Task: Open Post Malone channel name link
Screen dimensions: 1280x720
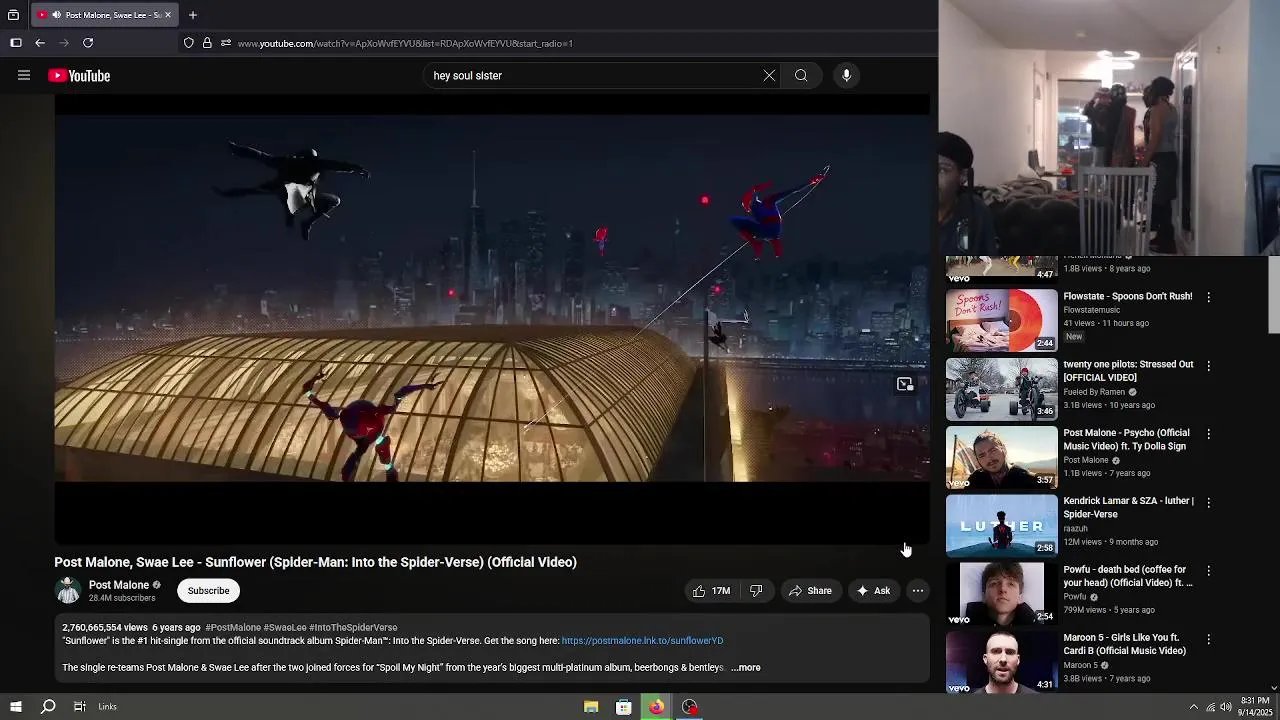Action: (119, 585)
